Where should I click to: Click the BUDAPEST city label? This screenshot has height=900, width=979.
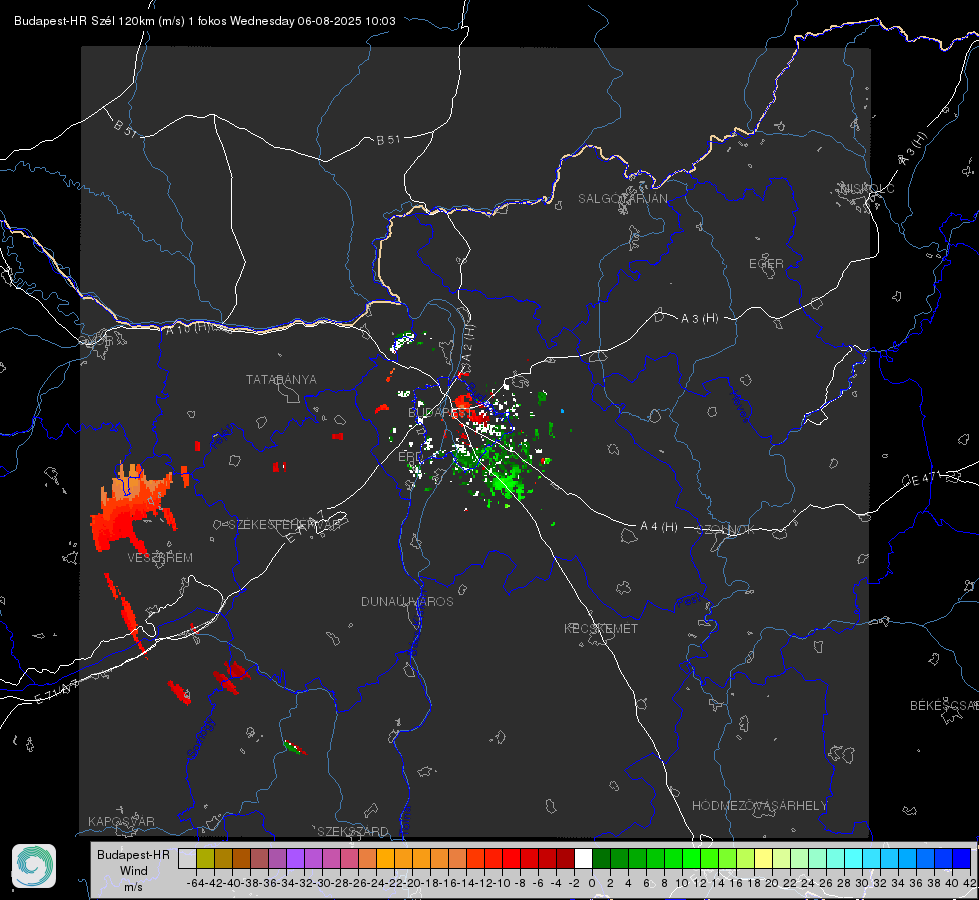coord(440,412)
